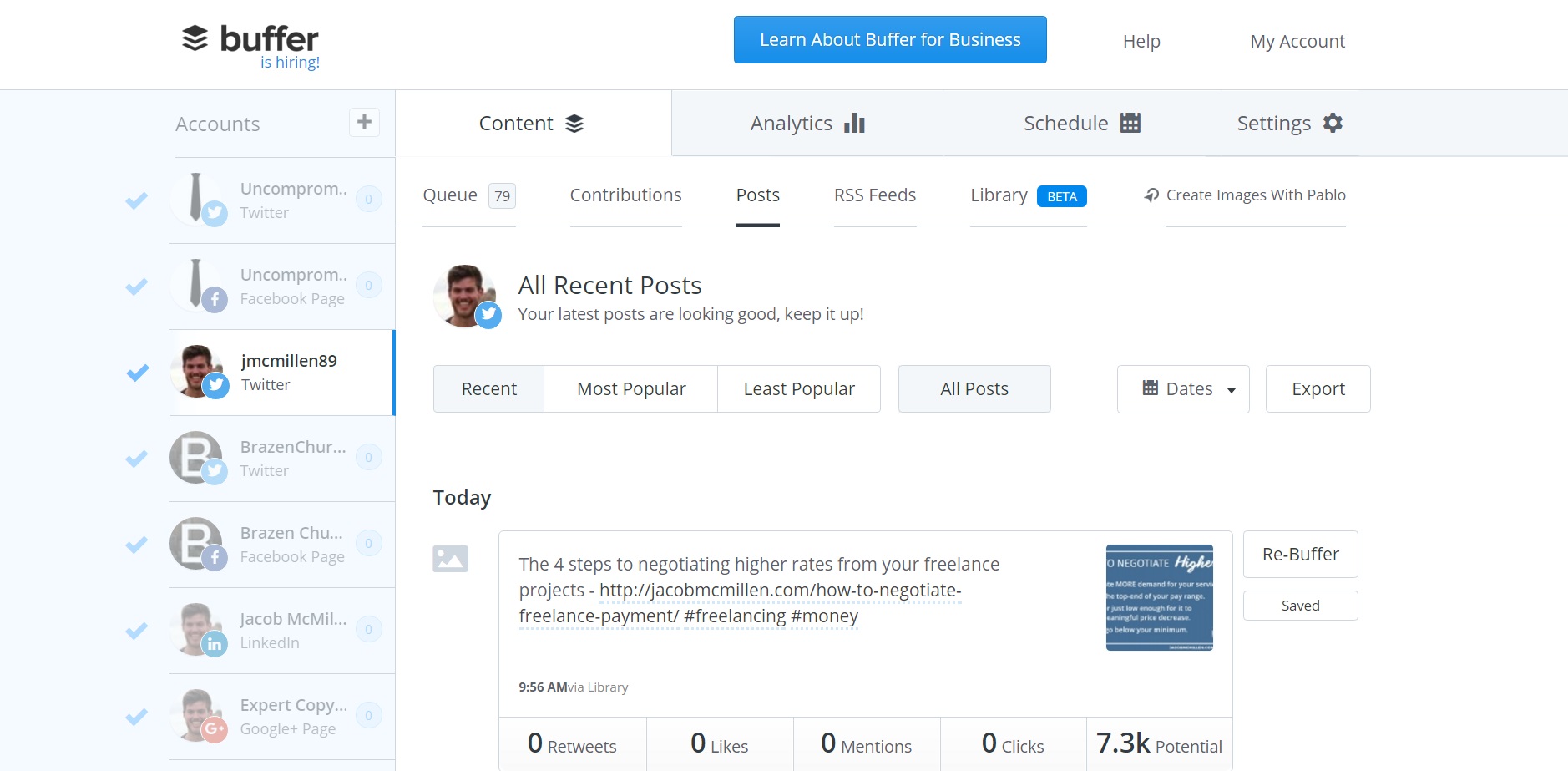Switch to the Queue tab
The image size is (1568, 771).
coord(451,195)
